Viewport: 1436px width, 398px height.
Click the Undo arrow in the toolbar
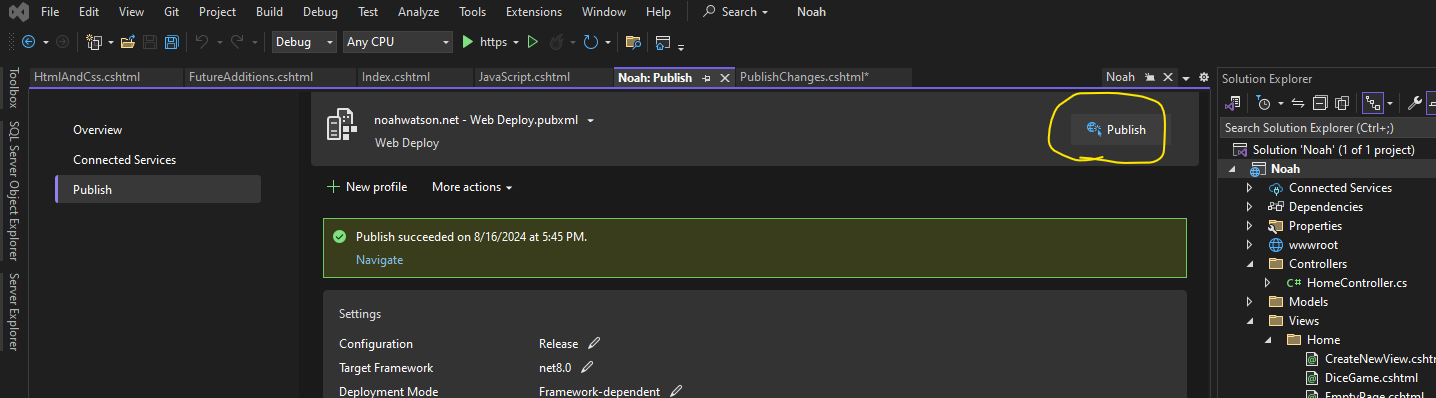coord(201,42)
